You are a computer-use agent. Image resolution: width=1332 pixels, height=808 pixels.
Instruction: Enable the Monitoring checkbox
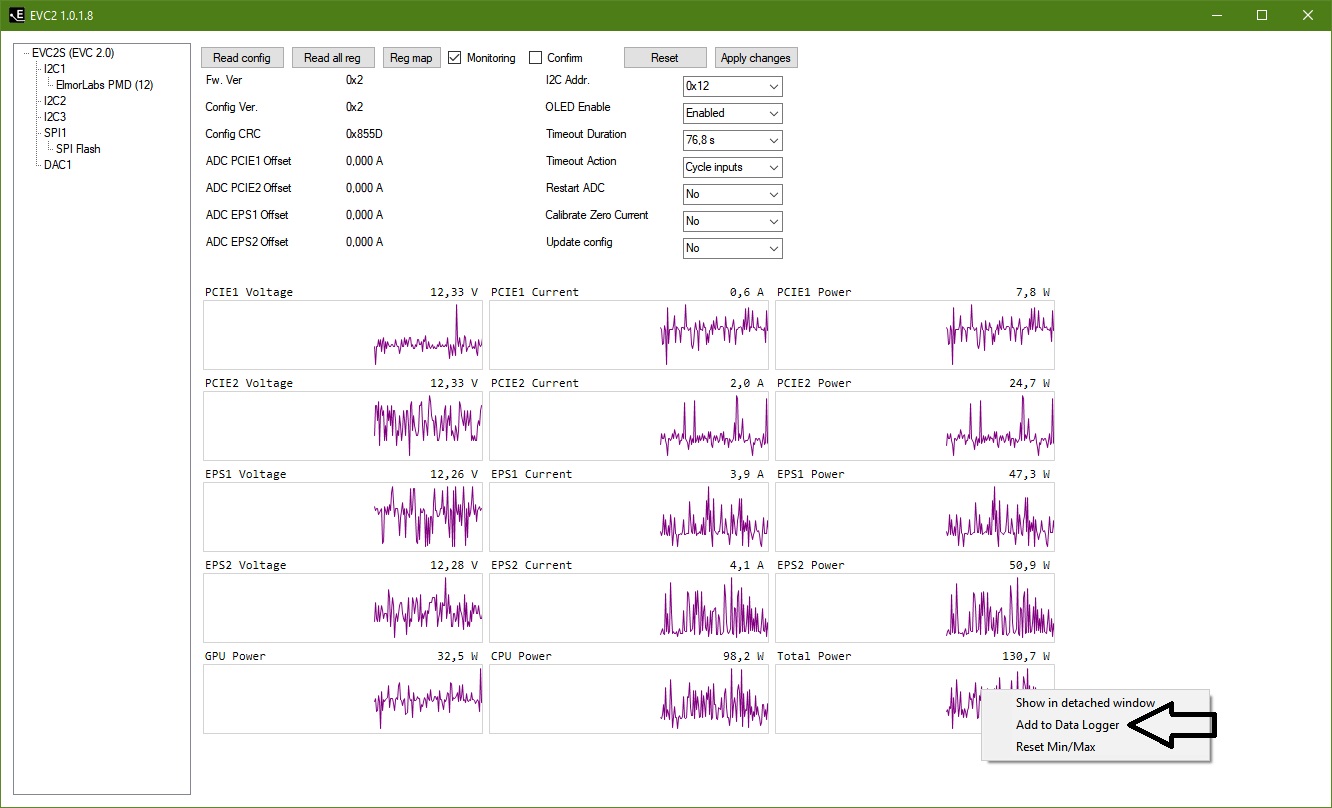(x=455, y=58)
